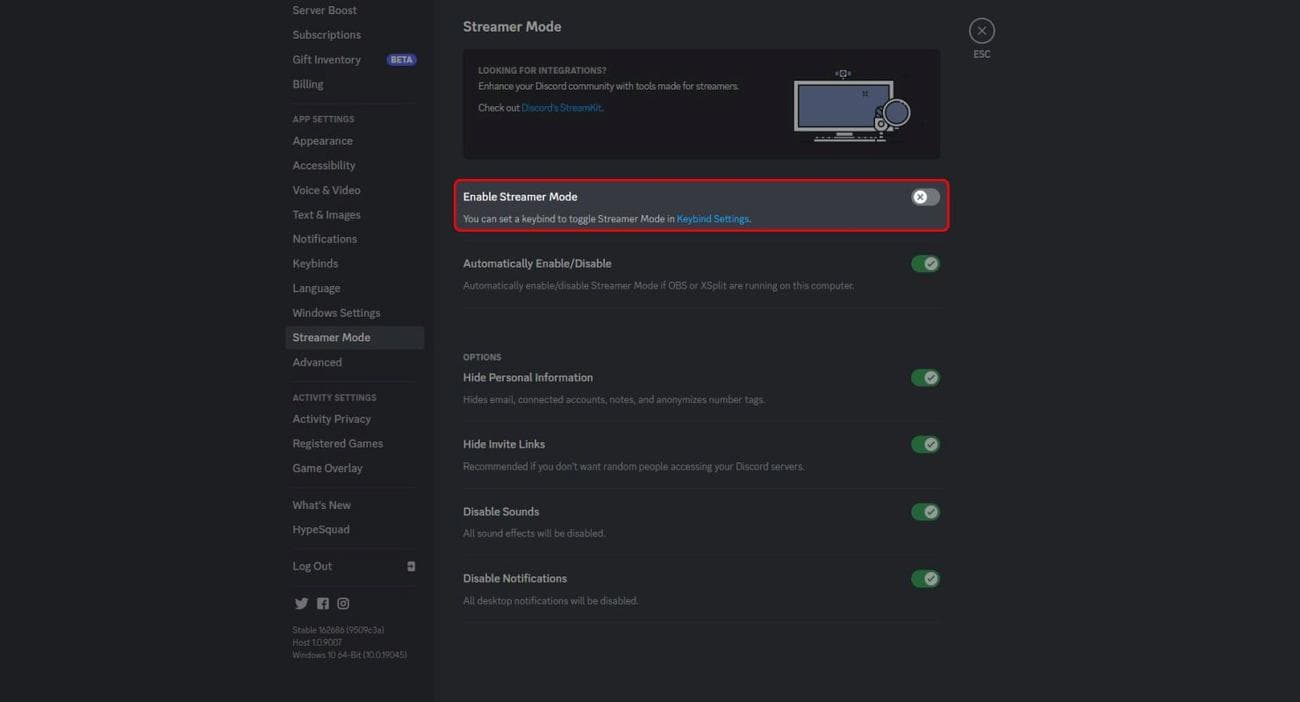Image resolution: width=1300 pixels, height=702 pixels.
Task: Open Discord's Instagram icon
Action: tap(343, 603)
